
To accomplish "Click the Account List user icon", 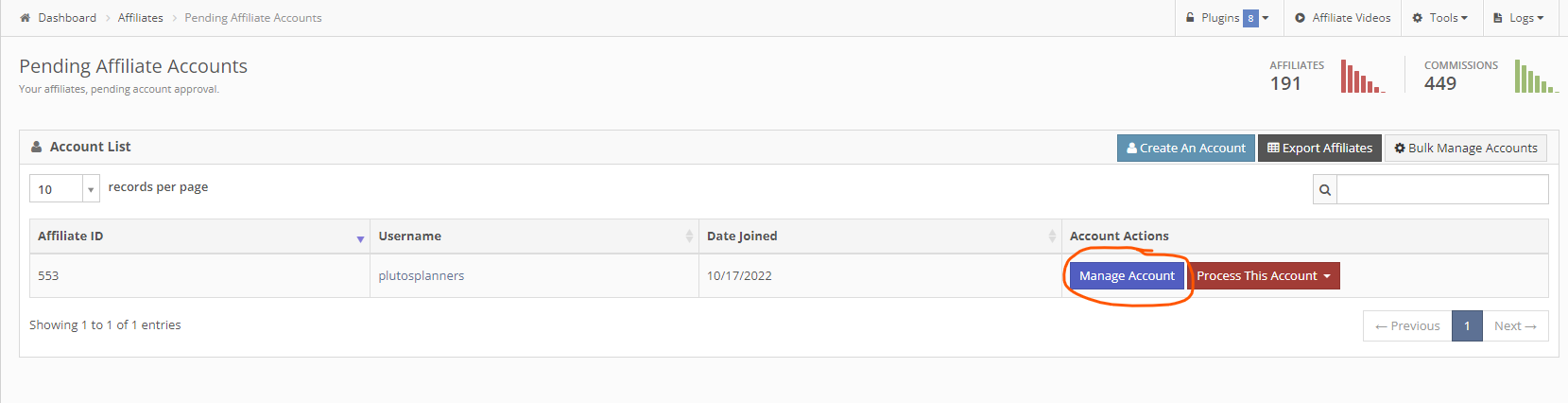I will tap(37, 147).
